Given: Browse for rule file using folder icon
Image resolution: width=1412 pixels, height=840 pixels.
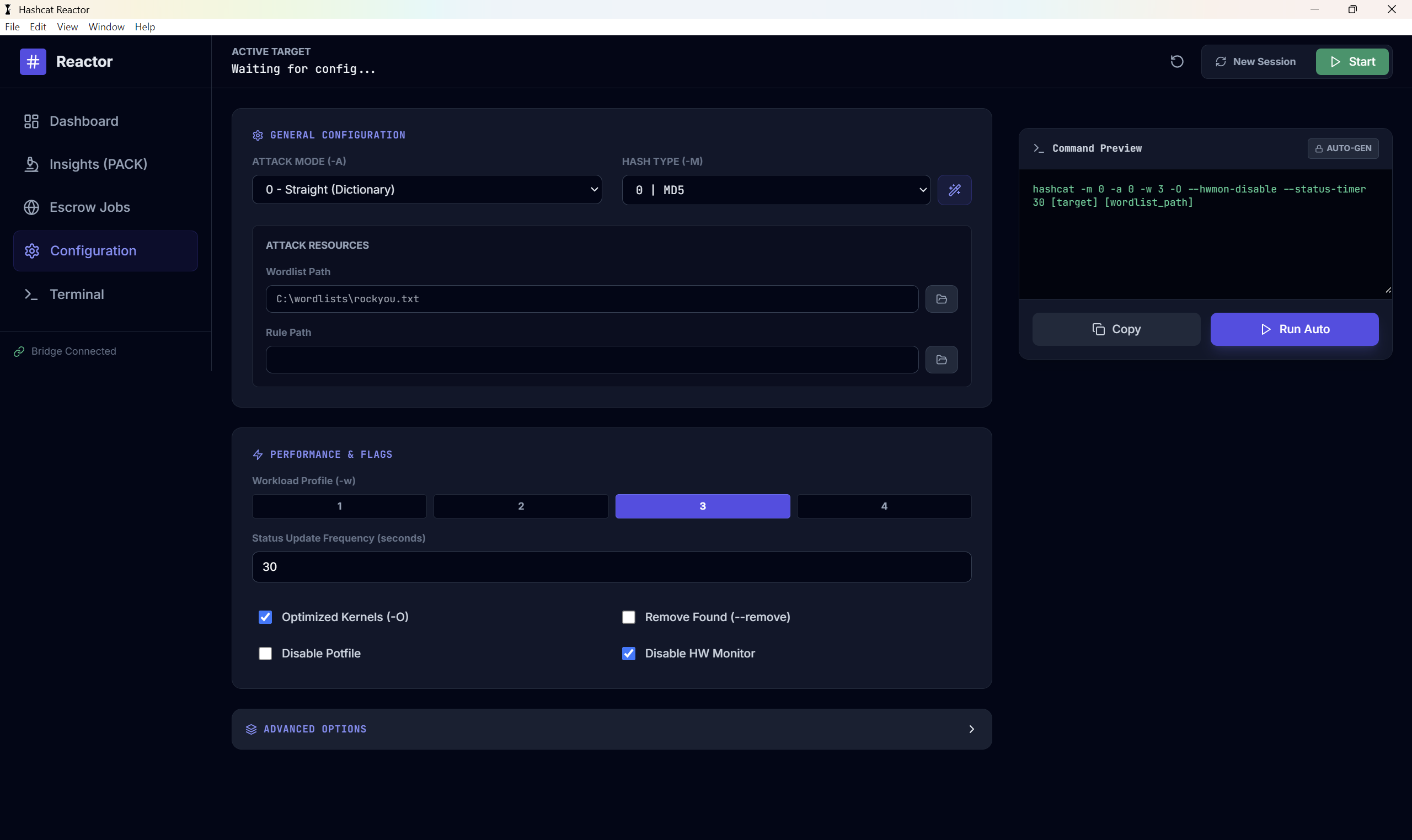Looking at the screenshot, I should click(x=941, y=360).
